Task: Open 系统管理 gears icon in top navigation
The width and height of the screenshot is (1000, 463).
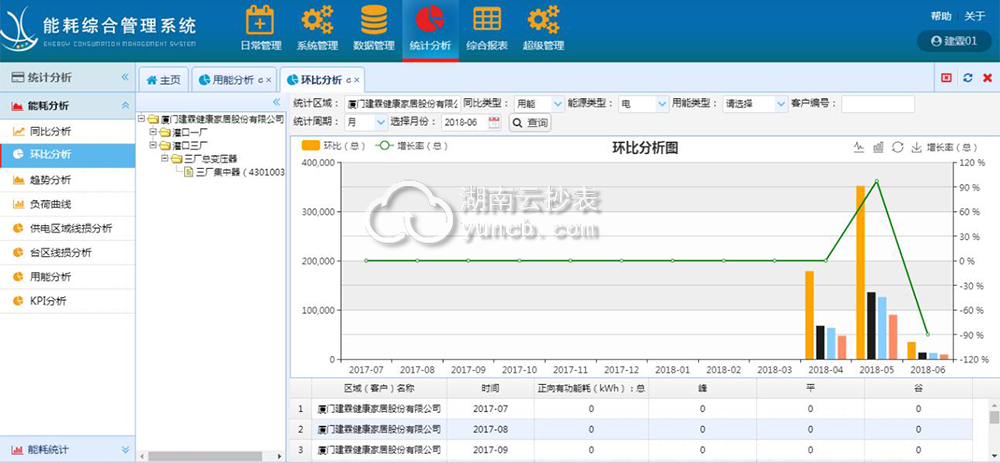Action: coord(317,20)
